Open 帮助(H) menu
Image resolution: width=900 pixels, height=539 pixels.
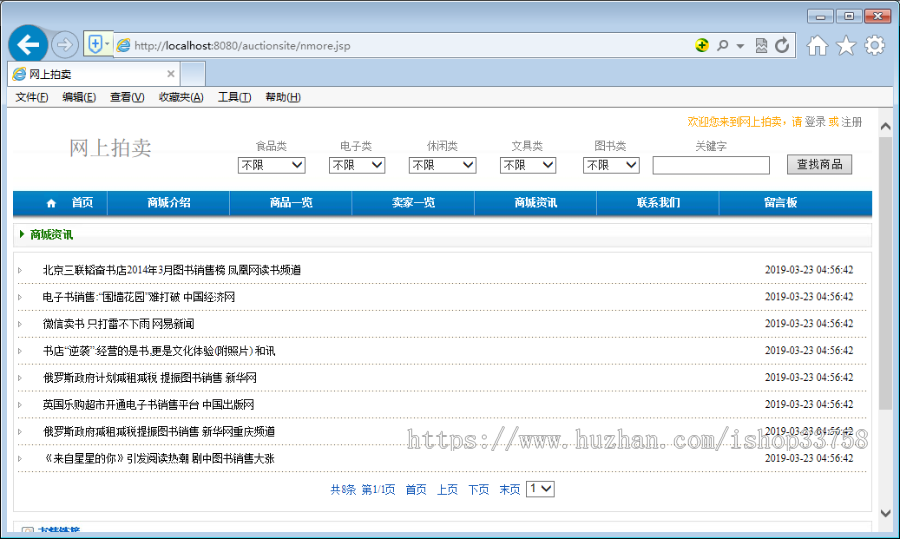(283, 97)
